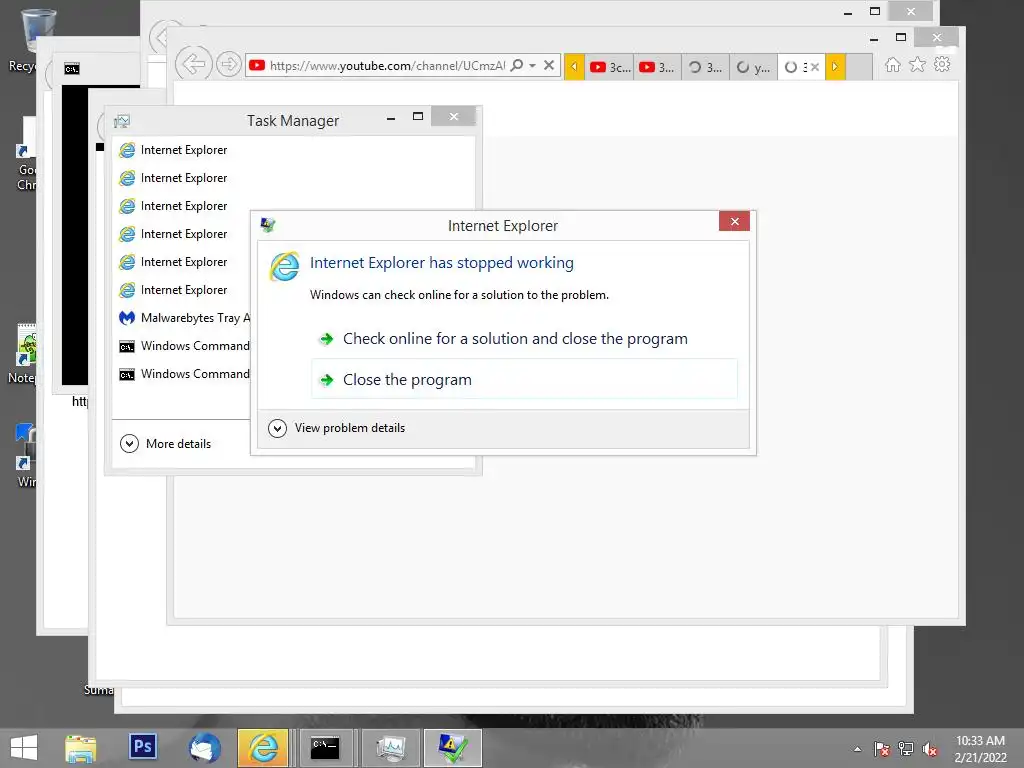Open a new tab in Internet Explorer
The height and width of the screenshot is (768, 1024).
click(859, 67)
